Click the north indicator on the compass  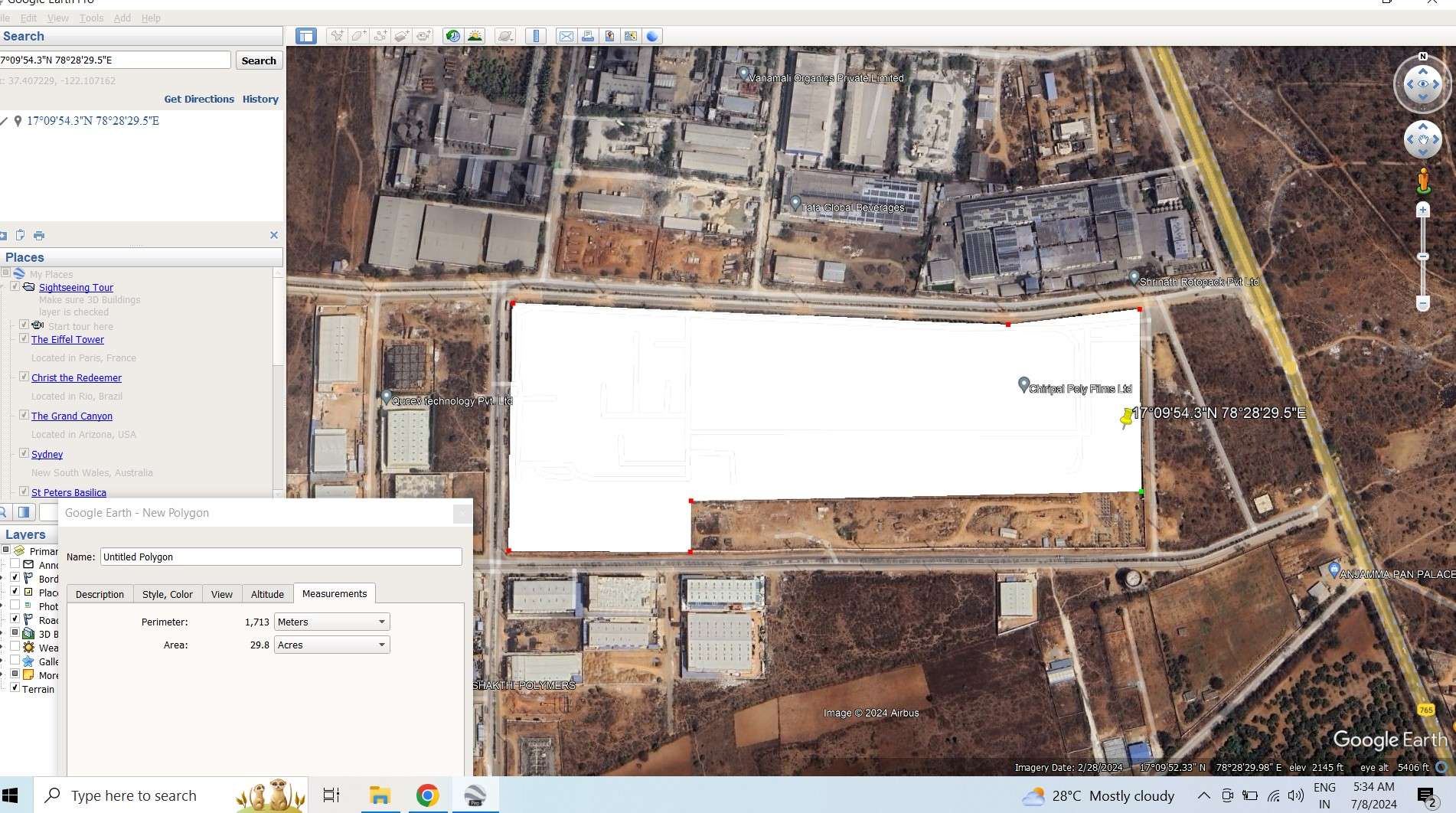[x=1423, y=57]
